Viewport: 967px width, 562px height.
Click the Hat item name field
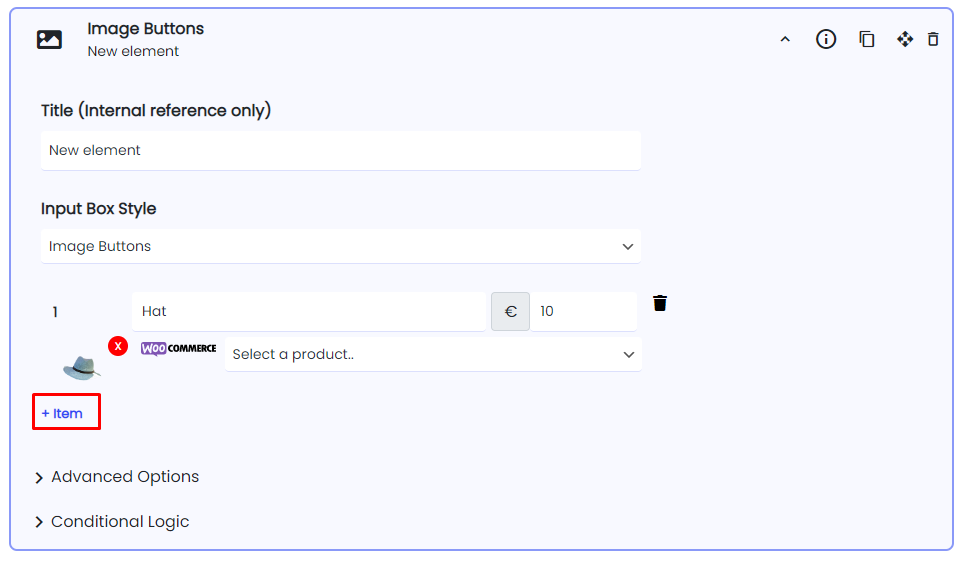click(x=309, y=312)
